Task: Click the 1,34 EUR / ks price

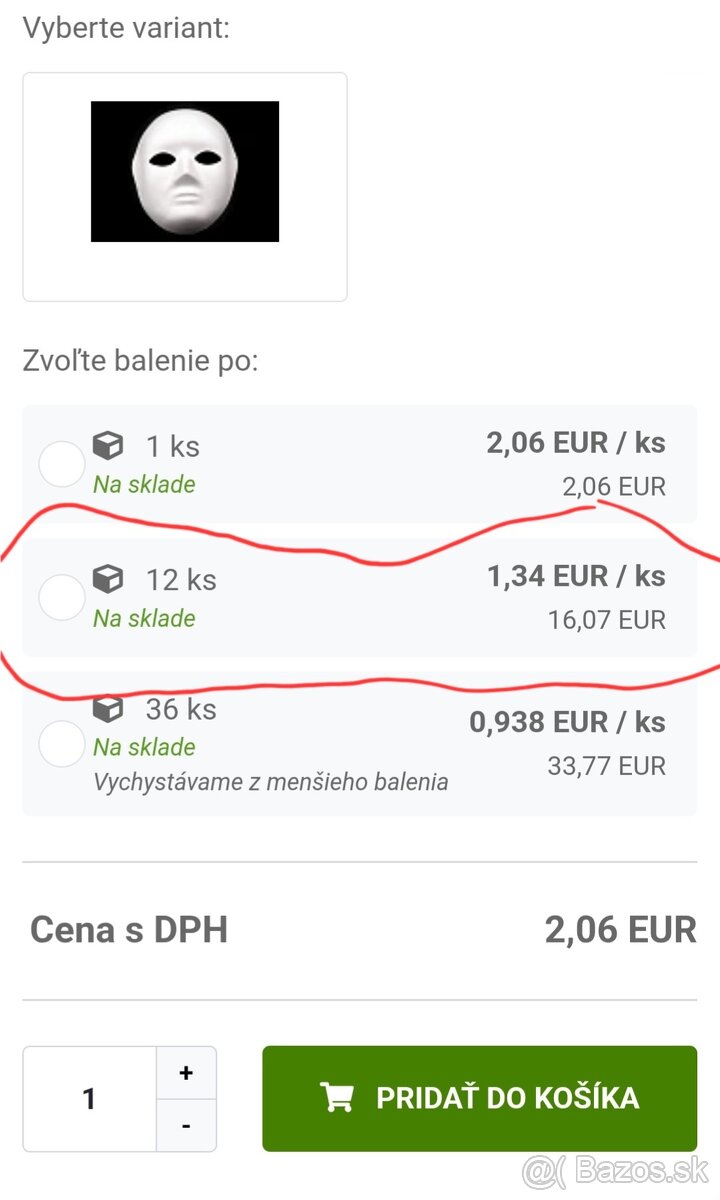Action: (x=576, y=576)
